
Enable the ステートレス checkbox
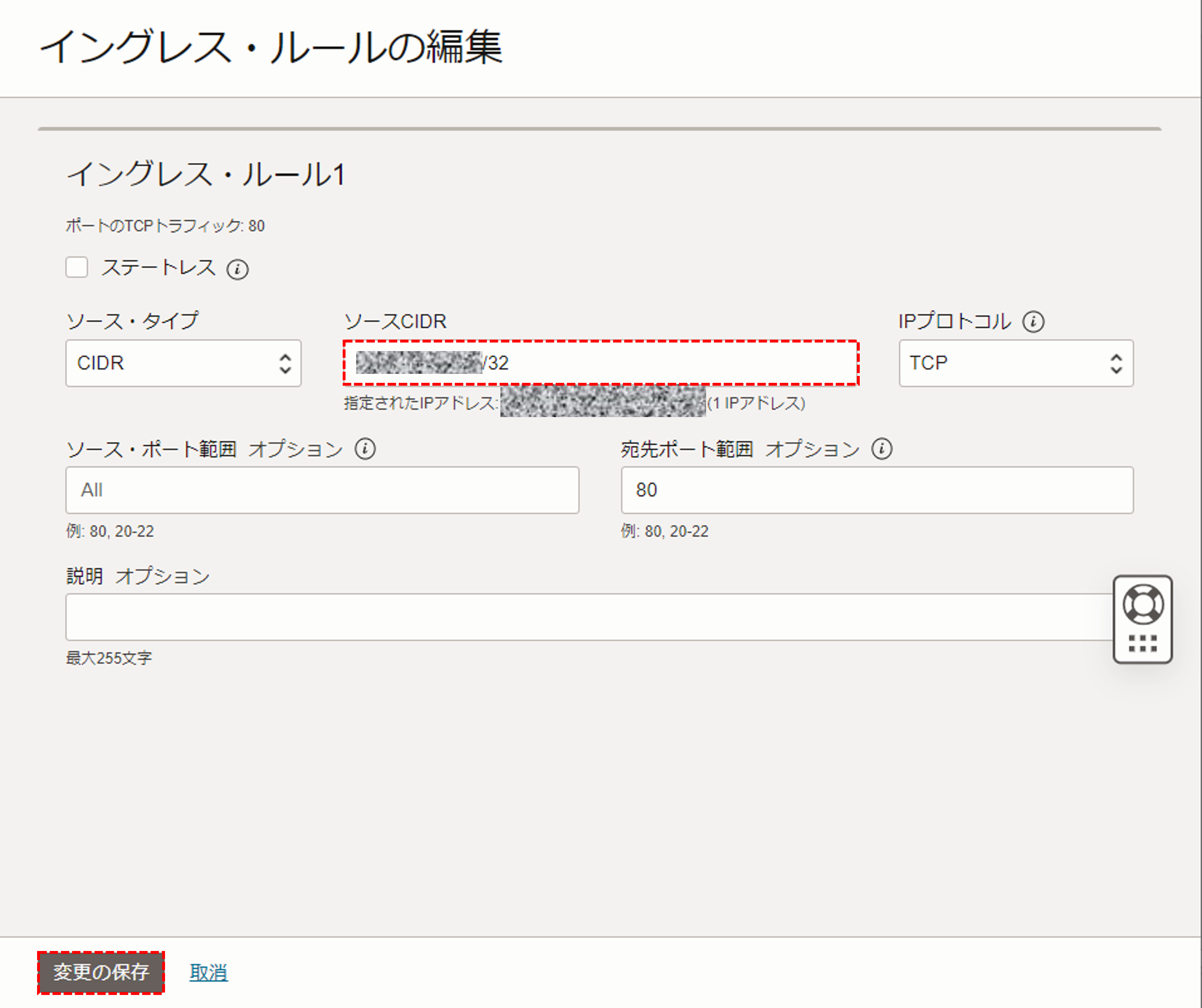77,267
